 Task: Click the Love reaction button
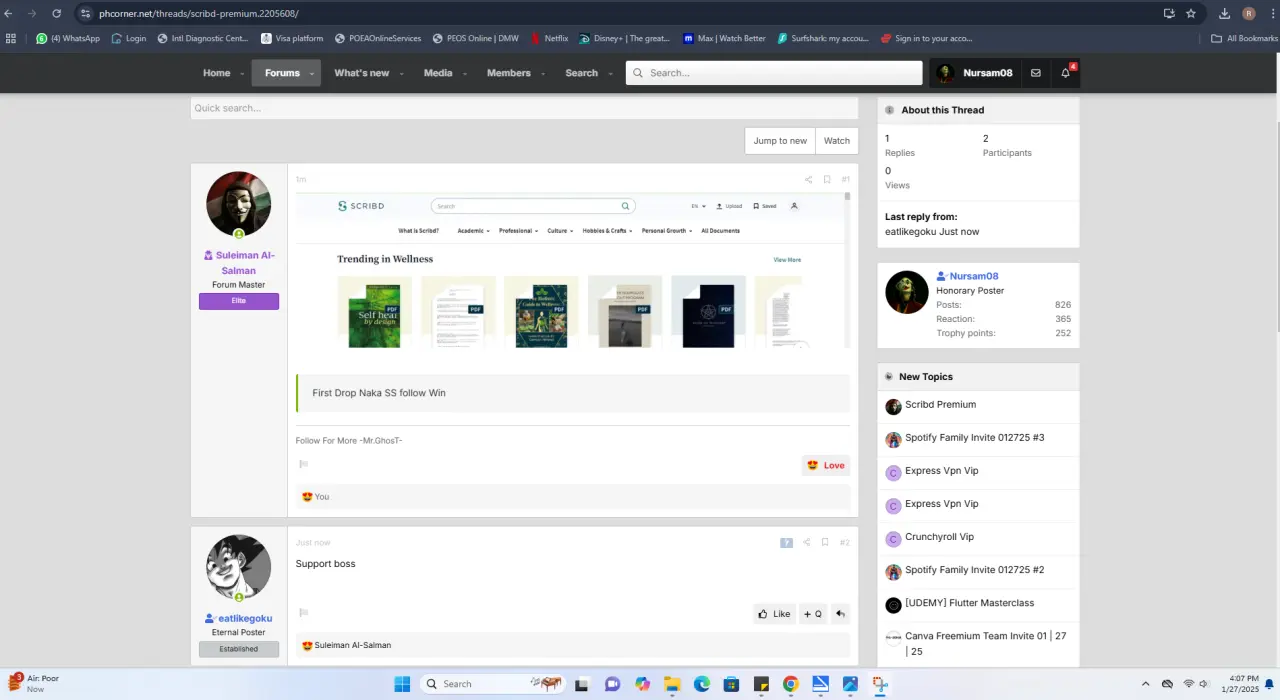(826, 465)
